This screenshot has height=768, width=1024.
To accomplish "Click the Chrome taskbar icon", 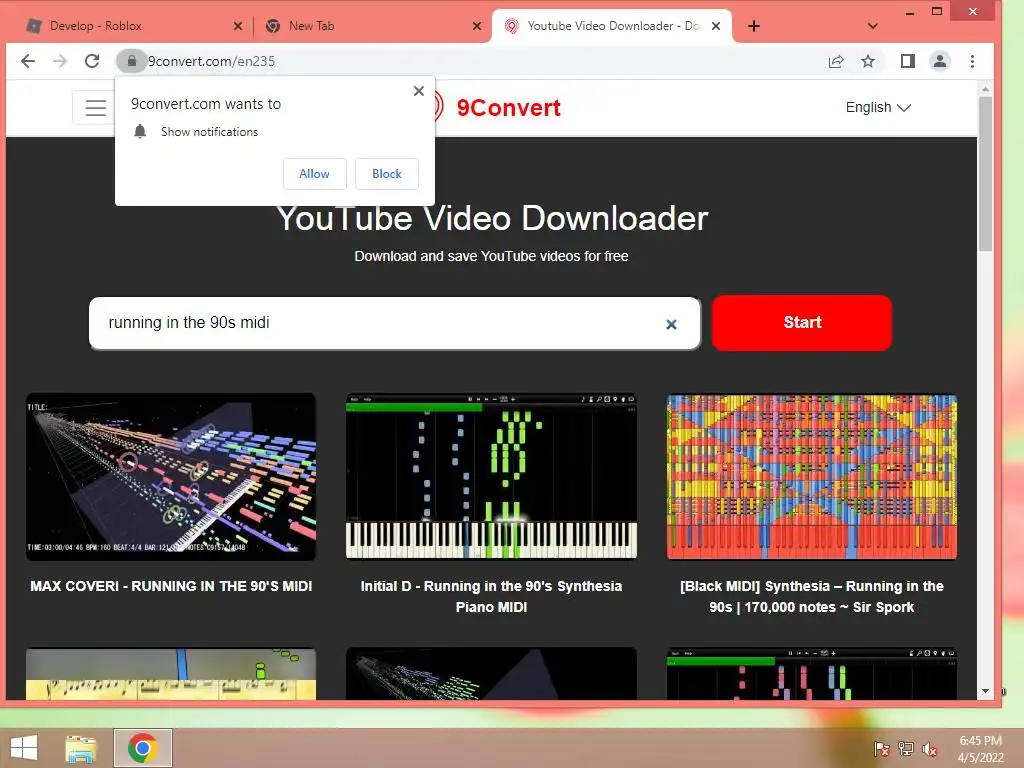I will (x=143, y=748).
